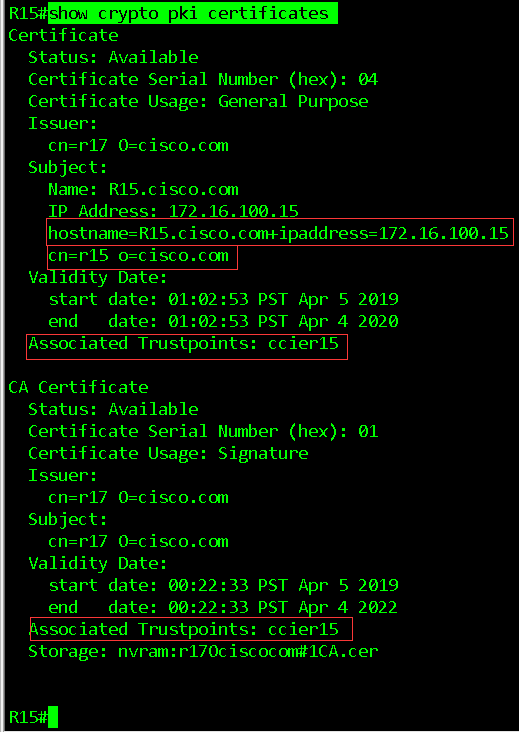Click 'Associated Trustpoints: ccier15' above the Storage line

coord(183,629)
